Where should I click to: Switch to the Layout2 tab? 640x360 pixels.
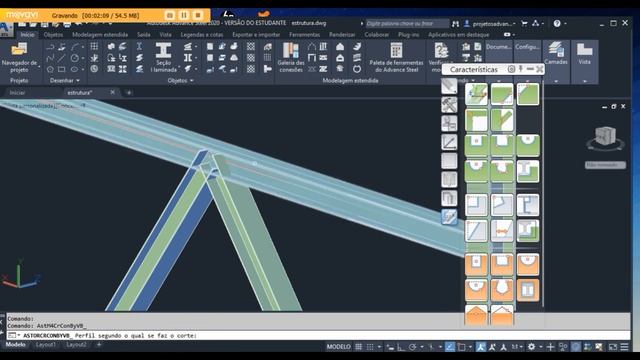pyautogui.click(x=76, y=345)
